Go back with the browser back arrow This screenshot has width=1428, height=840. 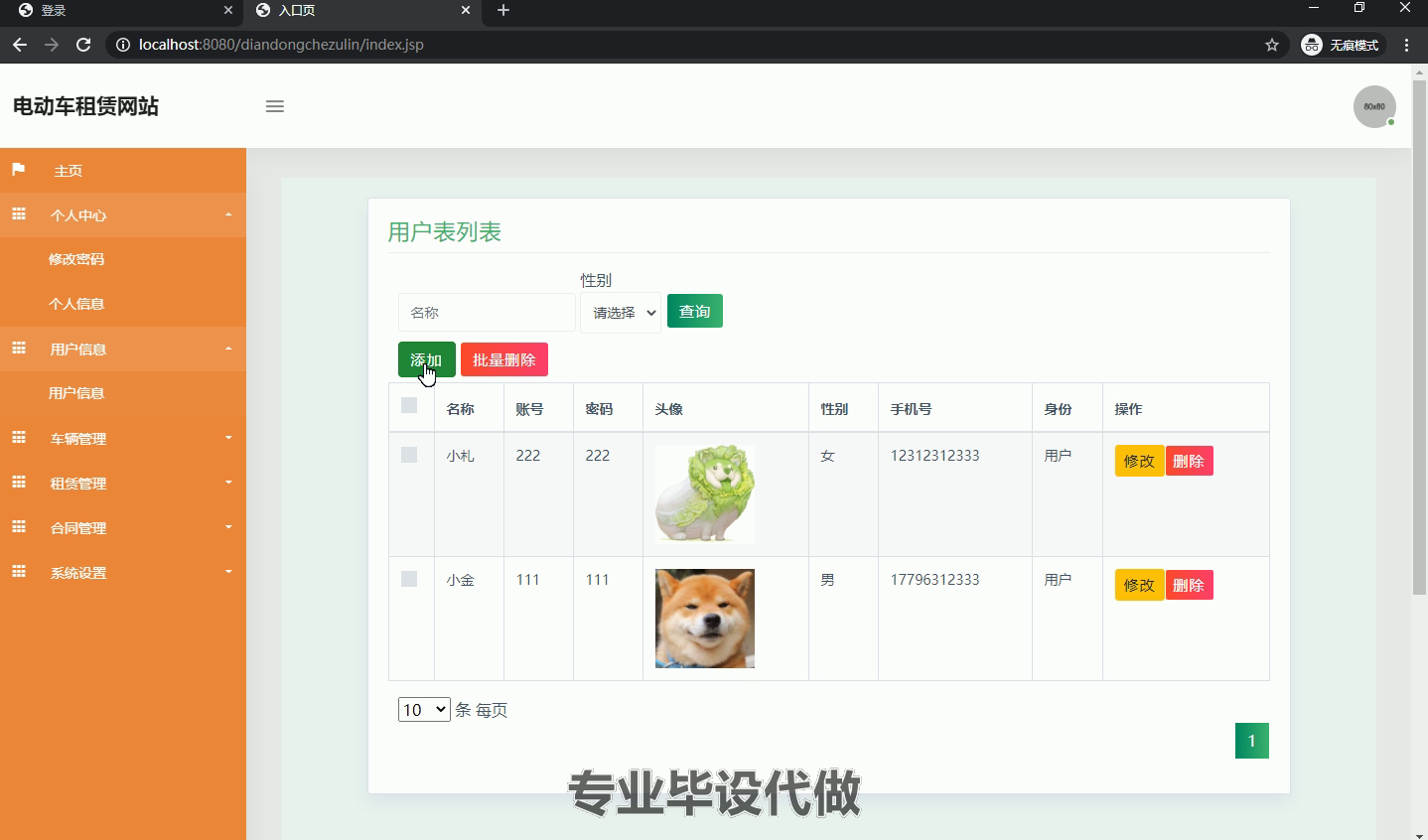20,45
